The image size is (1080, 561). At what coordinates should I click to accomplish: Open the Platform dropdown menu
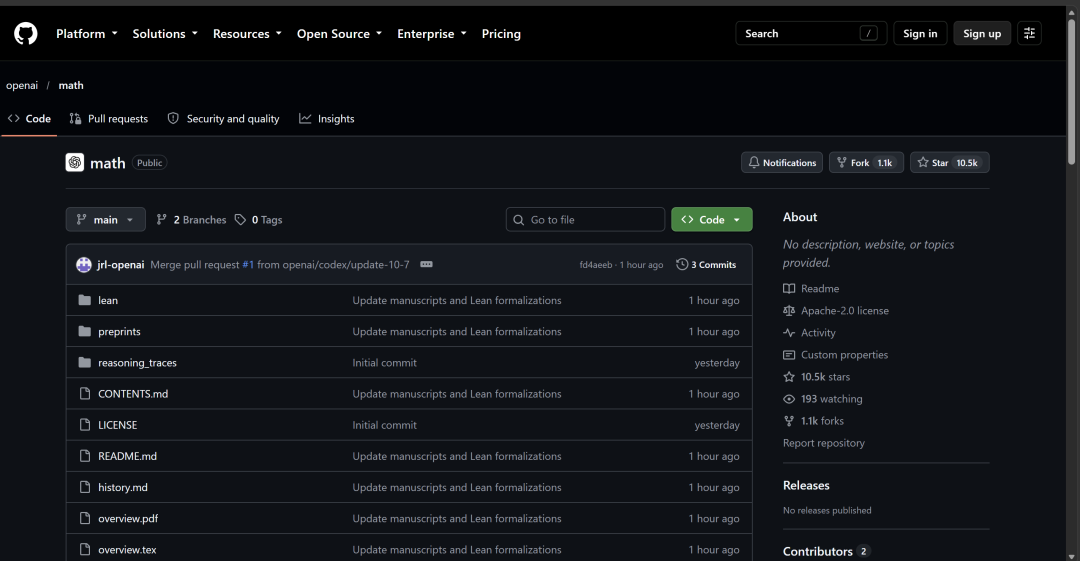pos(87,33)
